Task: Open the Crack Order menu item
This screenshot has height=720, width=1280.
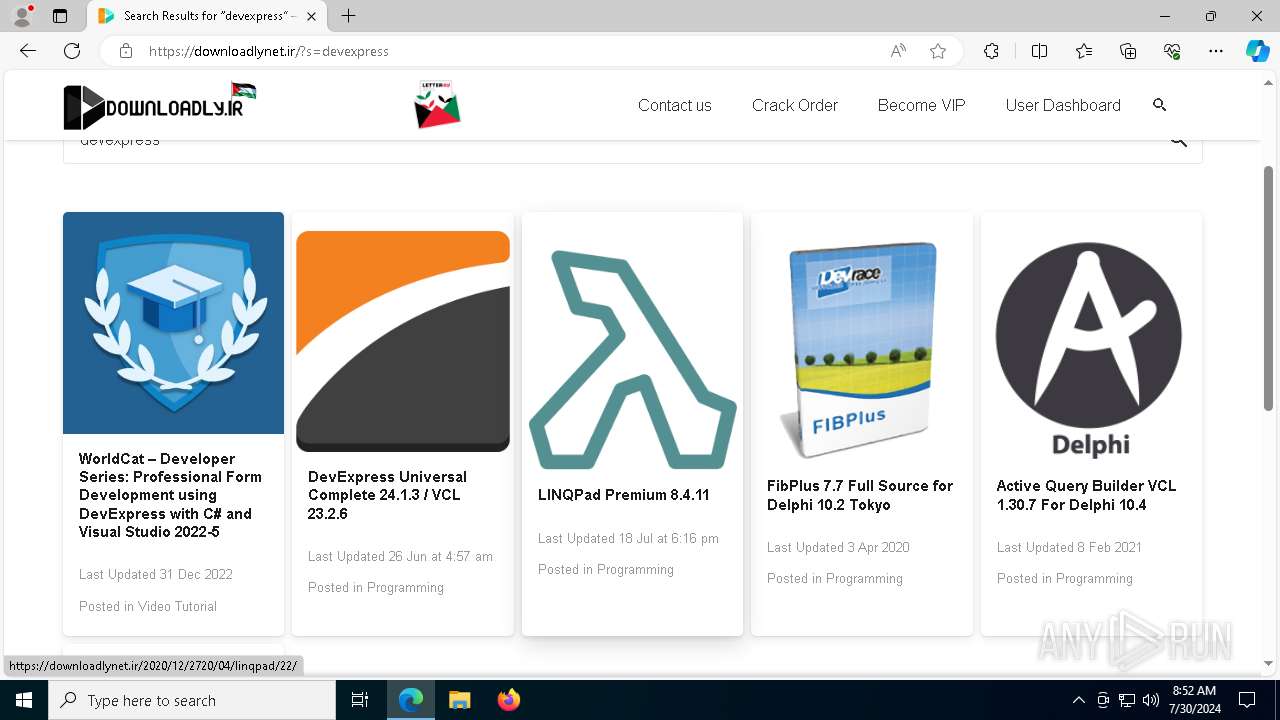Action: point(795,105)
